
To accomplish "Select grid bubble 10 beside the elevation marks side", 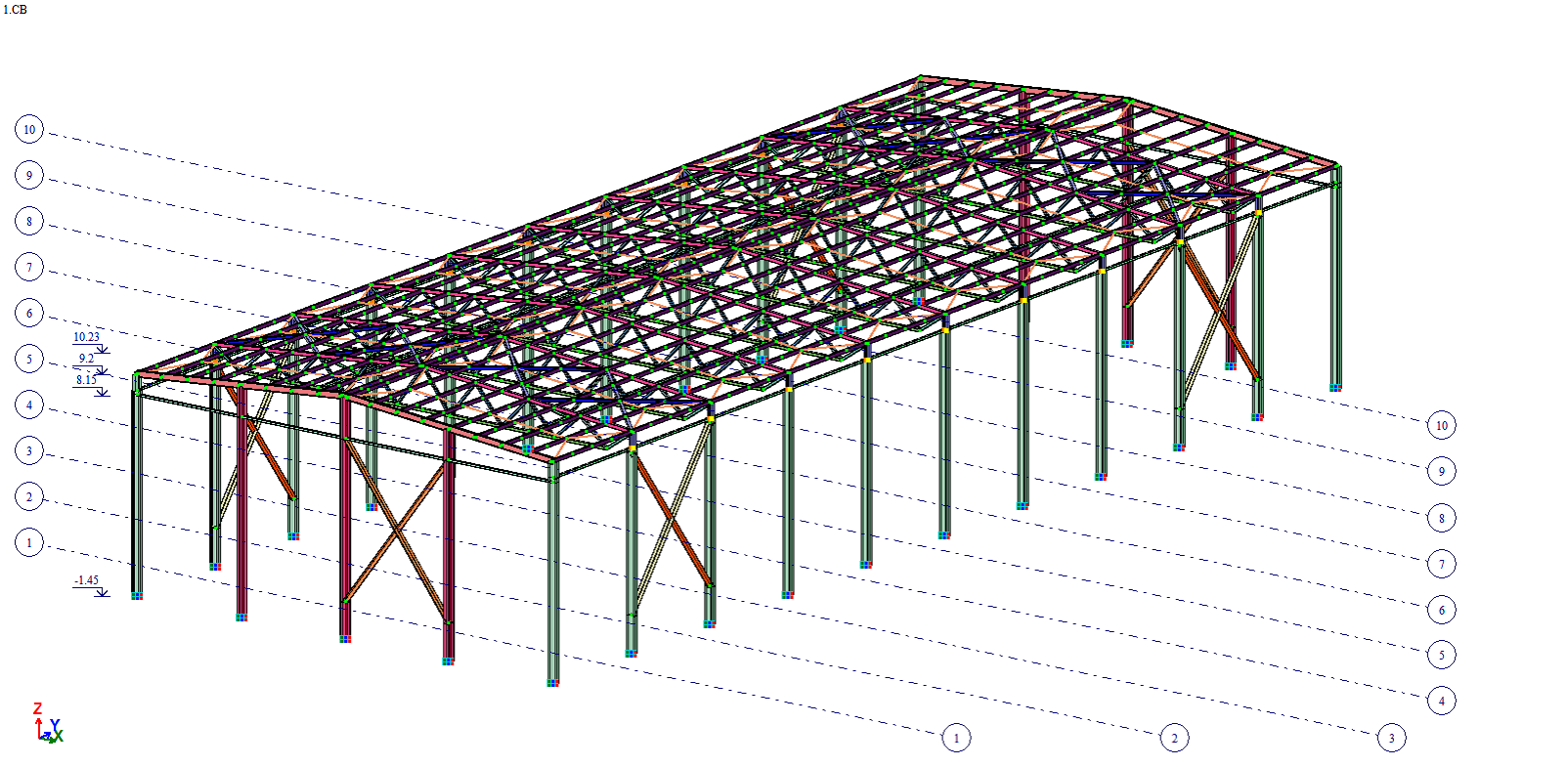I will click(x=29, y=129).
